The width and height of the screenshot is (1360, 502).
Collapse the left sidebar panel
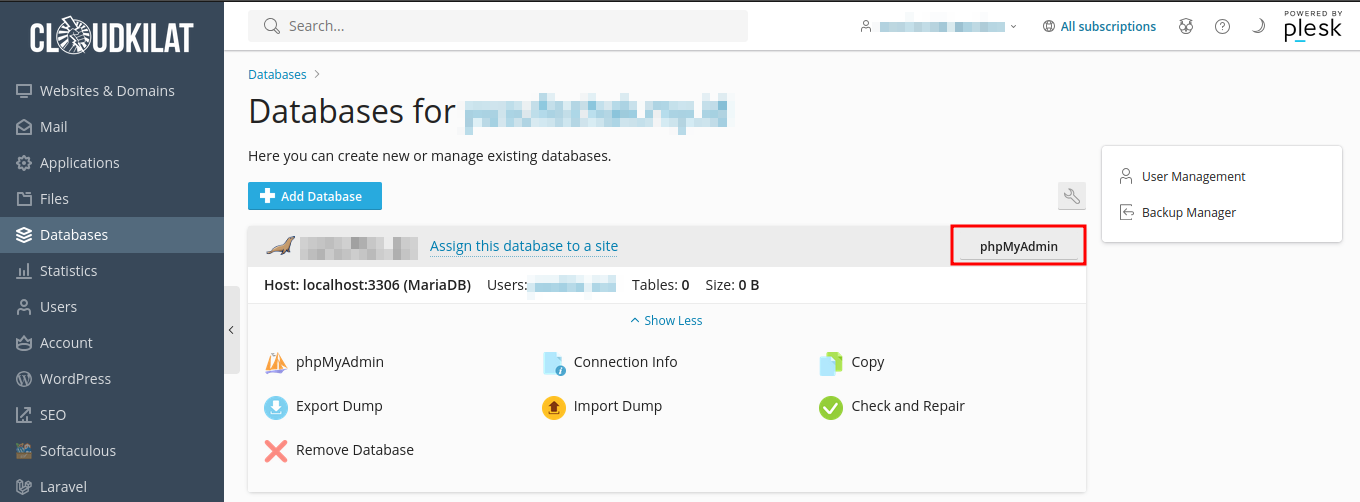[231, 330]
